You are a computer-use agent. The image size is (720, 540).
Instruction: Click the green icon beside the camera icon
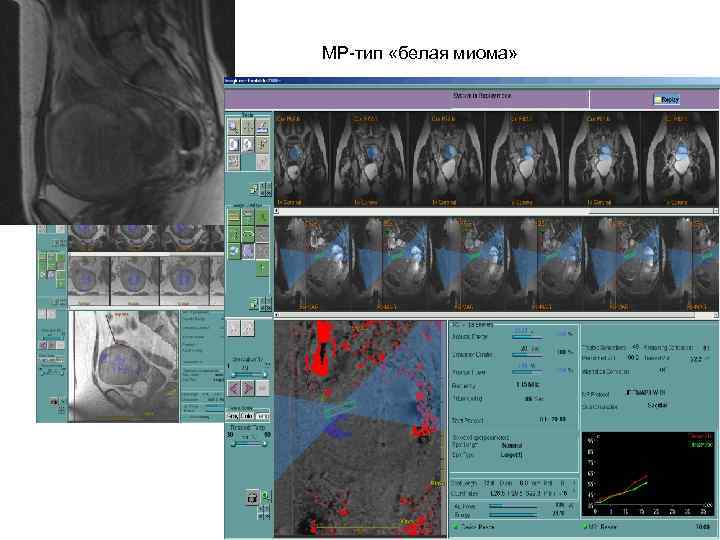pyautogui.click(x=266, y=496)
